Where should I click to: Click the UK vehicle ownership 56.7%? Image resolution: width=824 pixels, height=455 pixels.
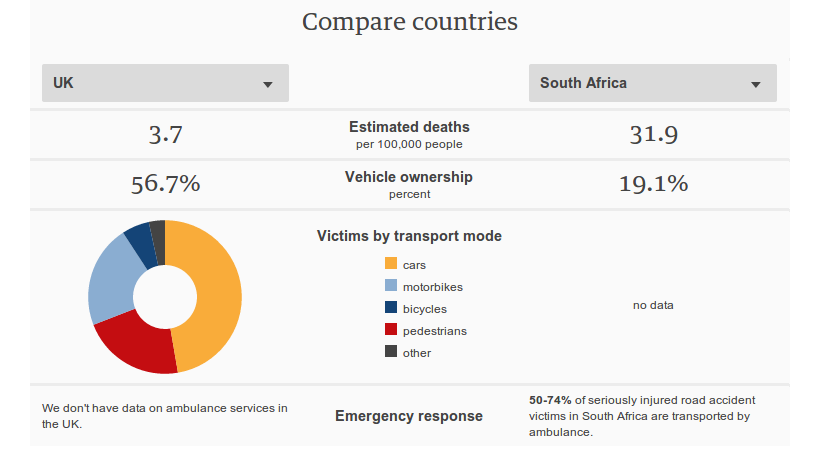click(165, 184)
